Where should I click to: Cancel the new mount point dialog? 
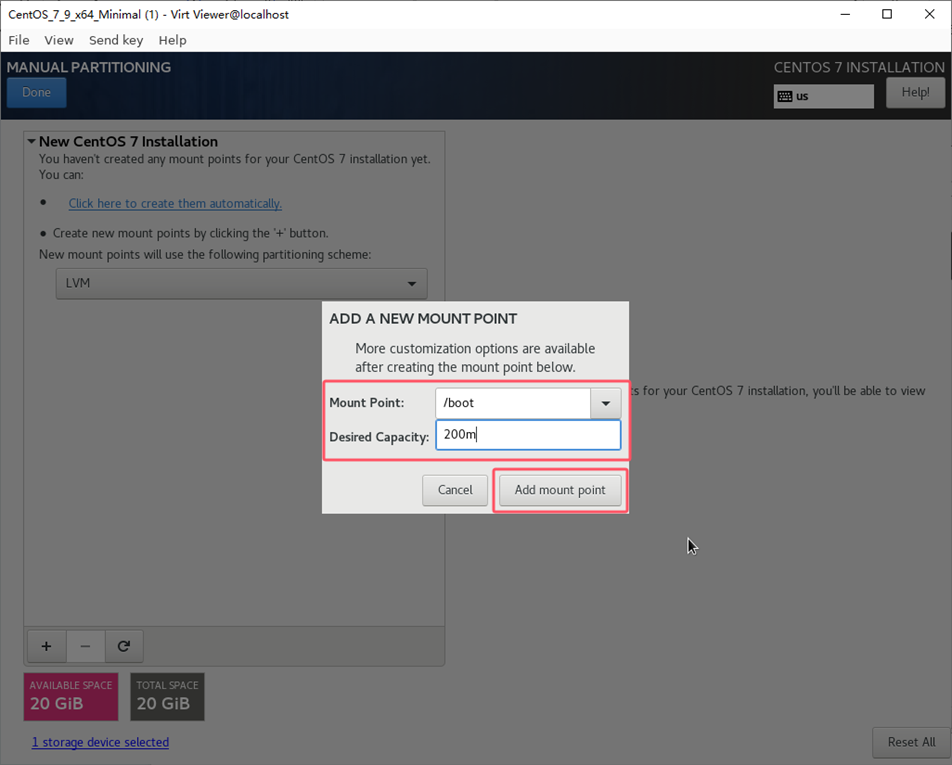pyautogui.click(x=455, y=490)
